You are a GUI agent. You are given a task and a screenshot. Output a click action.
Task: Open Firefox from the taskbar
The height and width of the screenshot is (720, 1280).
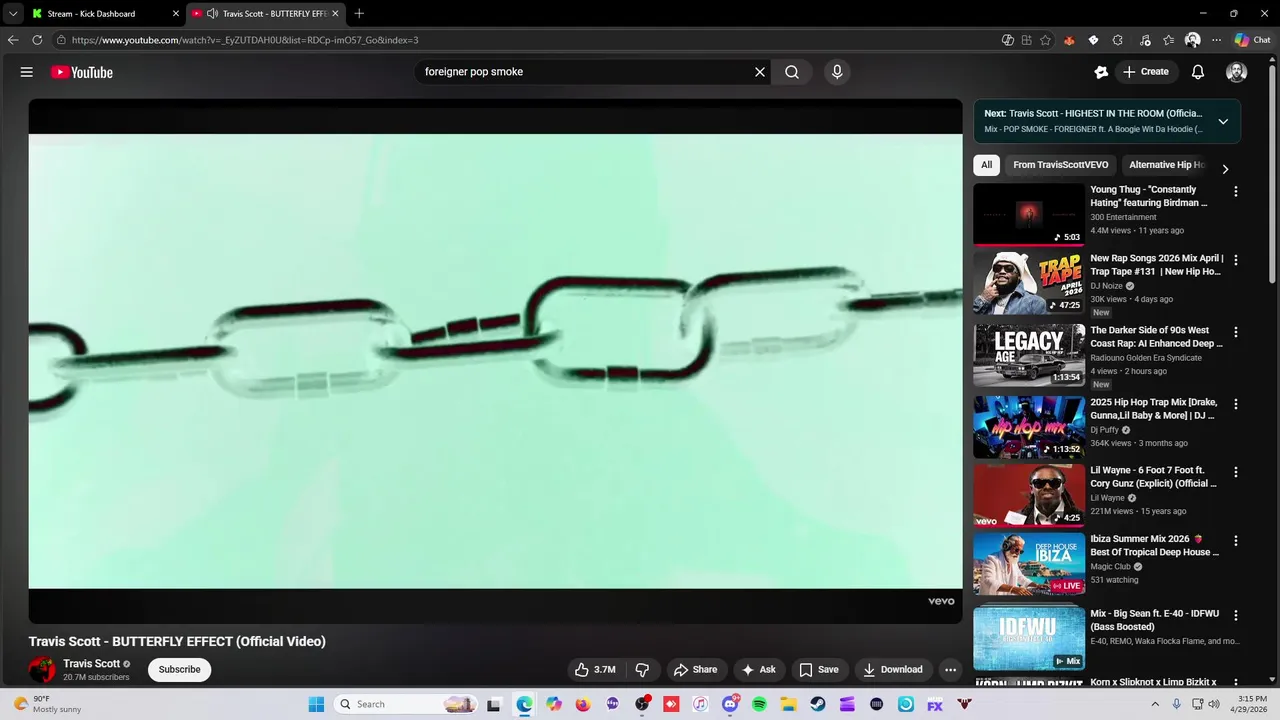pyautogui.click(x=583, y=704)
